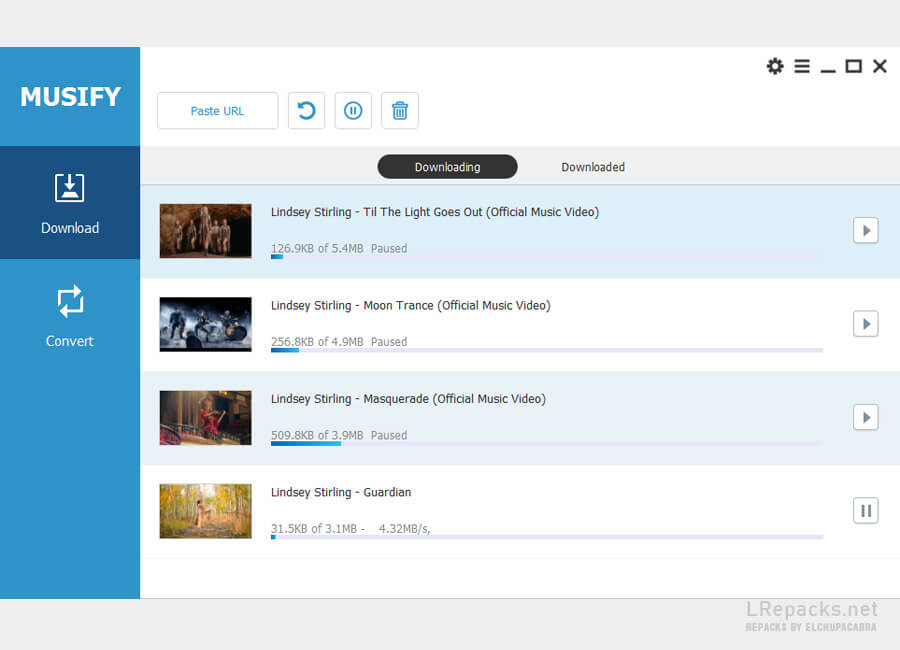Click Til The Light Goes Out thumbnail
Screen dimensions: 900x650
point(205,231)
